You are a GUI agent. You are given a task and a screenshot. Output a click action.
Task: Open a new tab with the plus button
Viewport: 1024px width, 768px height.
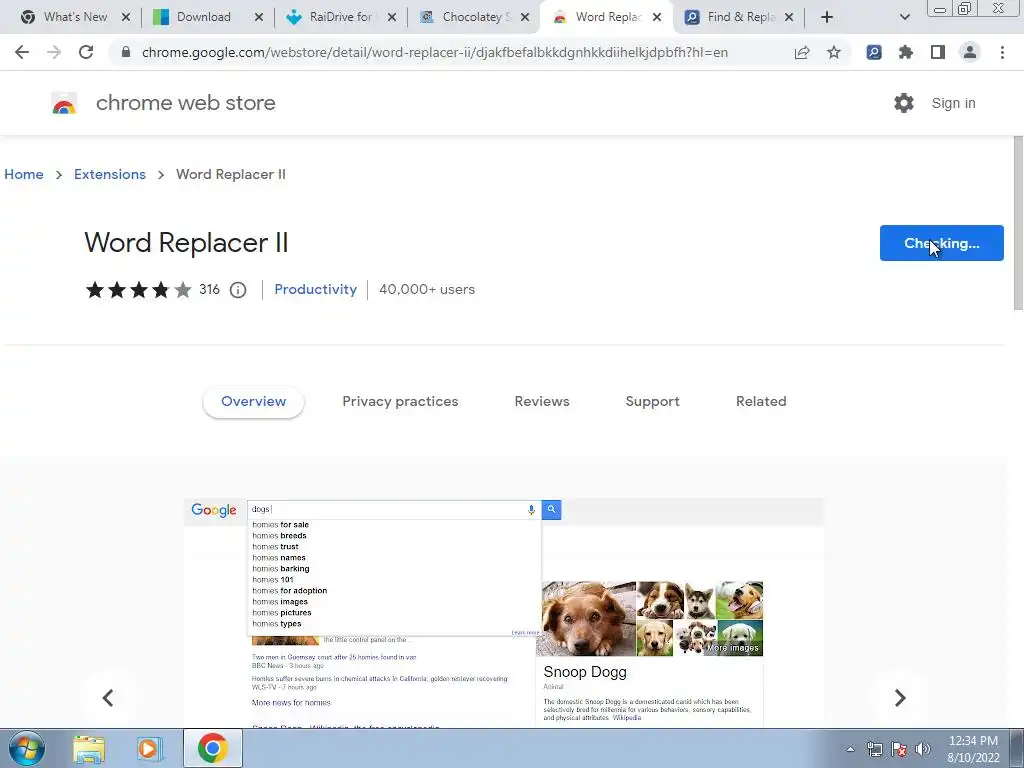(x=827, y=17)
